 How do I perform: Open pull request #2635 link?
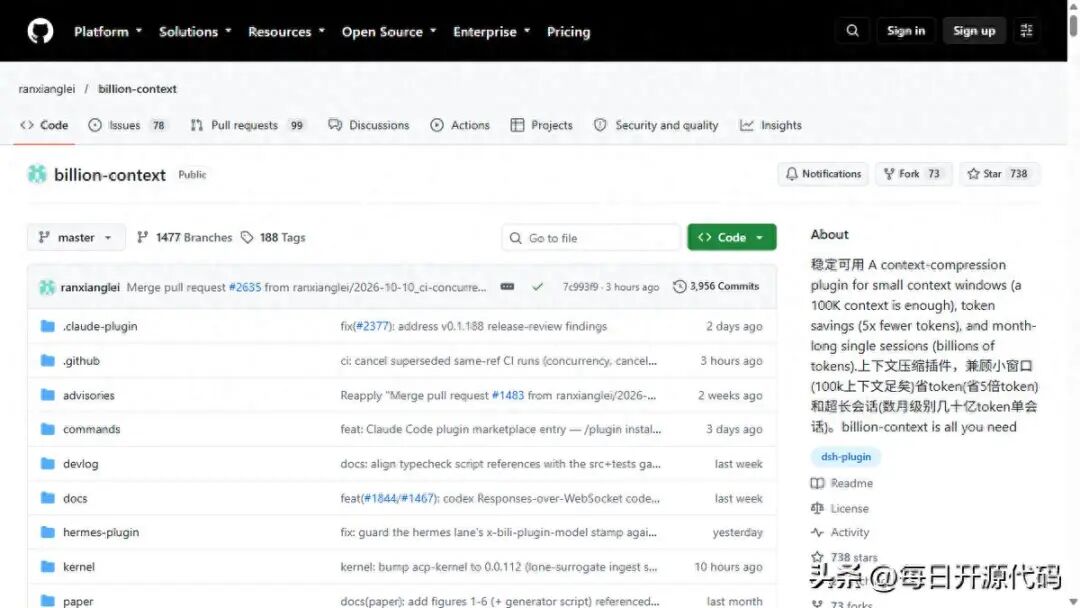pyautogui.click(x=245, y=287)
